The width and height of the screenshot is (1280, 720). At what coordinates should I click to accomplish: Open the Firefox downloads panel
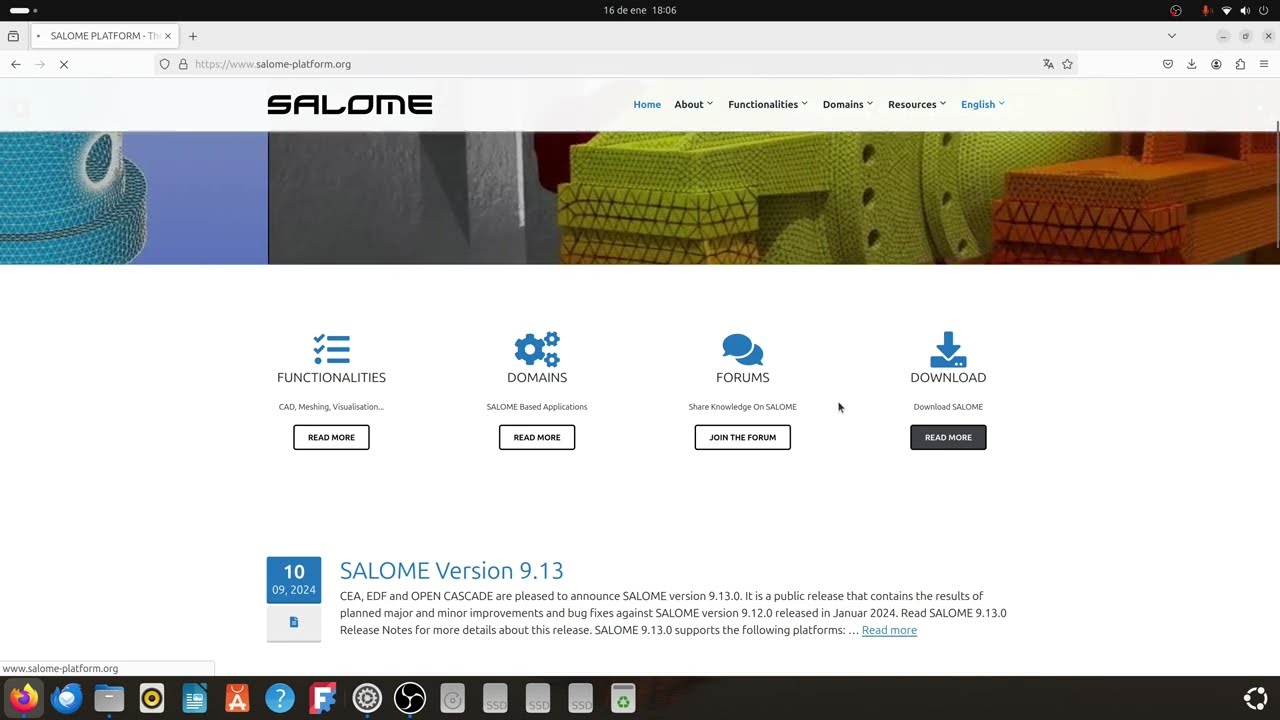pos(1191,64)
